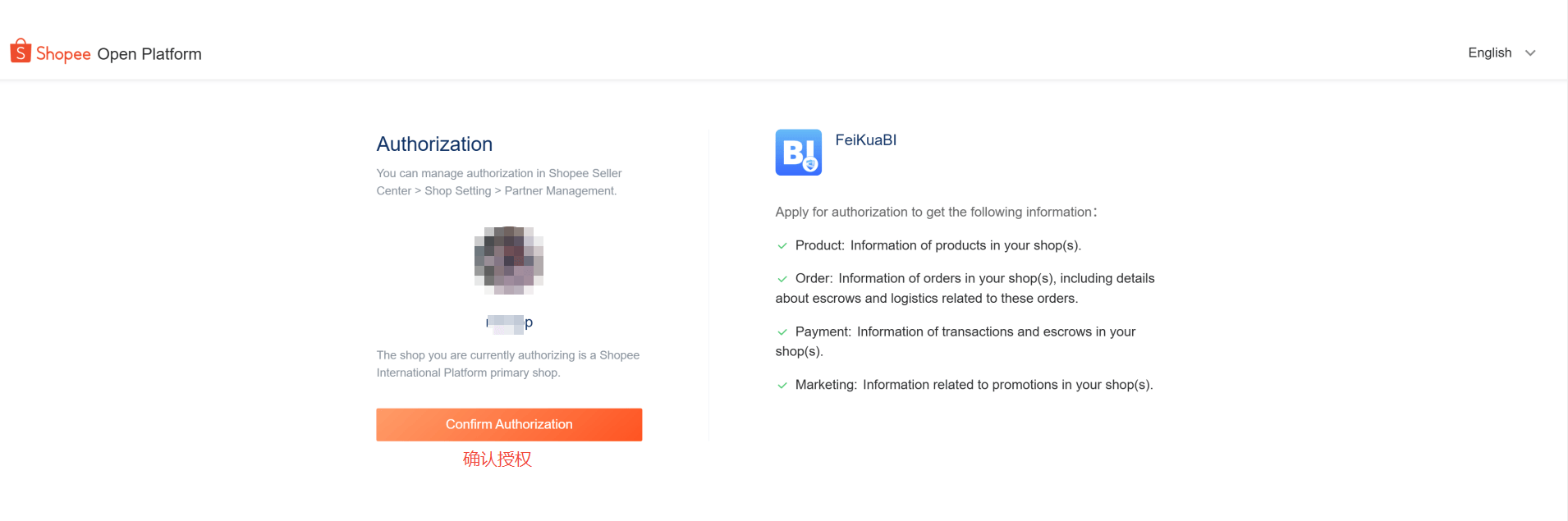This screenshot has width=1568, height=521.
Task: Click the Shopee shopping bag logo
Action: (21, 51)
